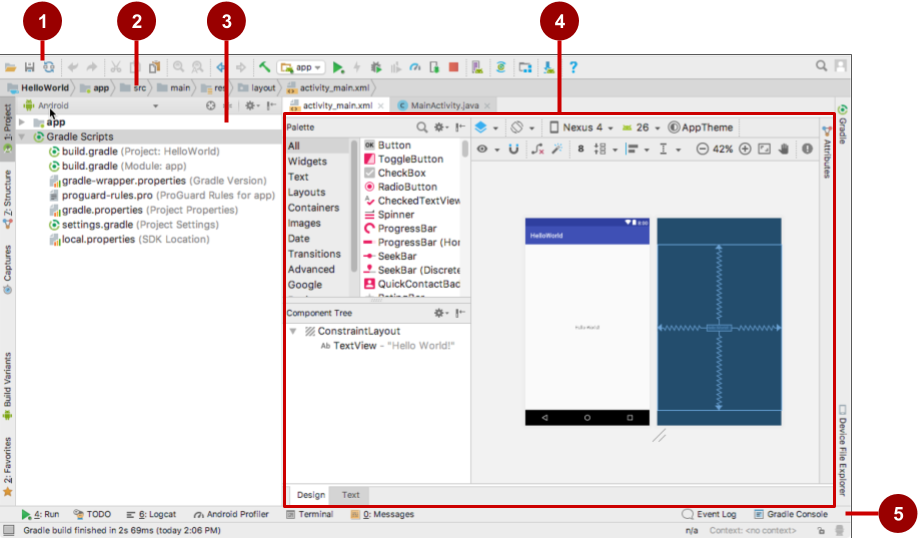The width and height of the screenshot is (918, 538).
Task: Switch to the Text tab at bottom
Action: pyautogui.click(x=351, y=495)
